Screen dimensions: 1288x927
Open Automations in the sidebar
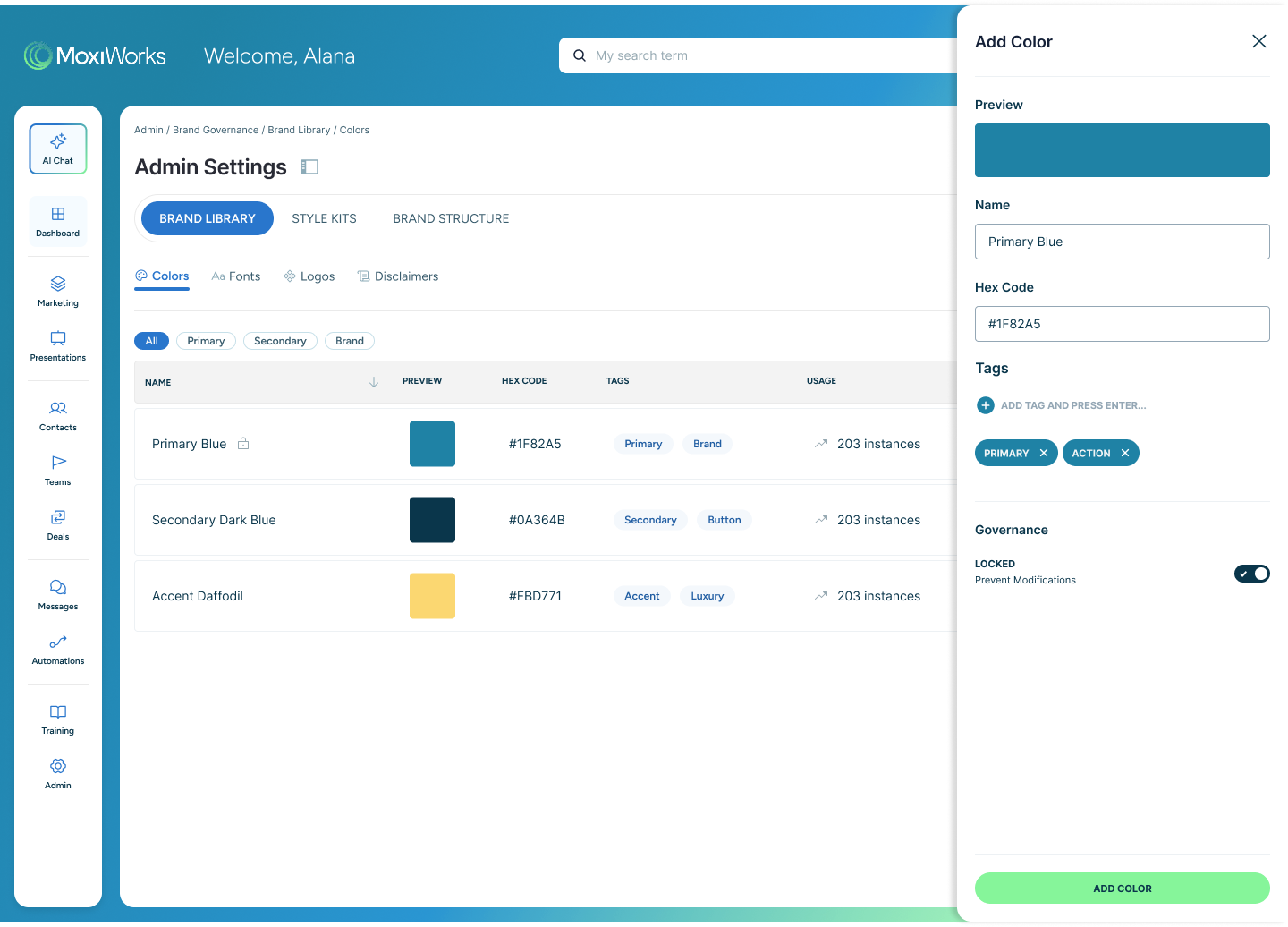[x=58, y=650]
